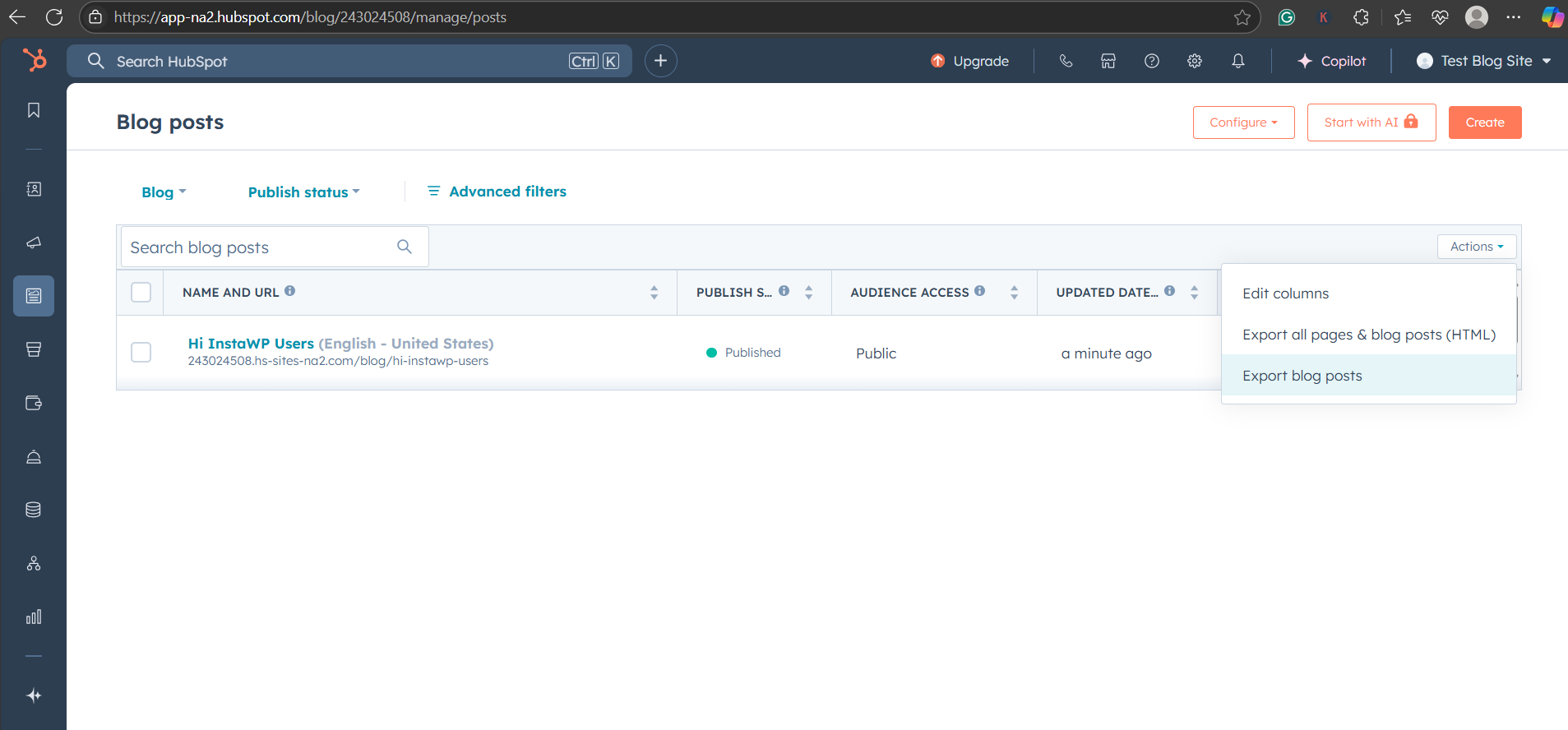Open the Configure dropdown

point(1243,122)
